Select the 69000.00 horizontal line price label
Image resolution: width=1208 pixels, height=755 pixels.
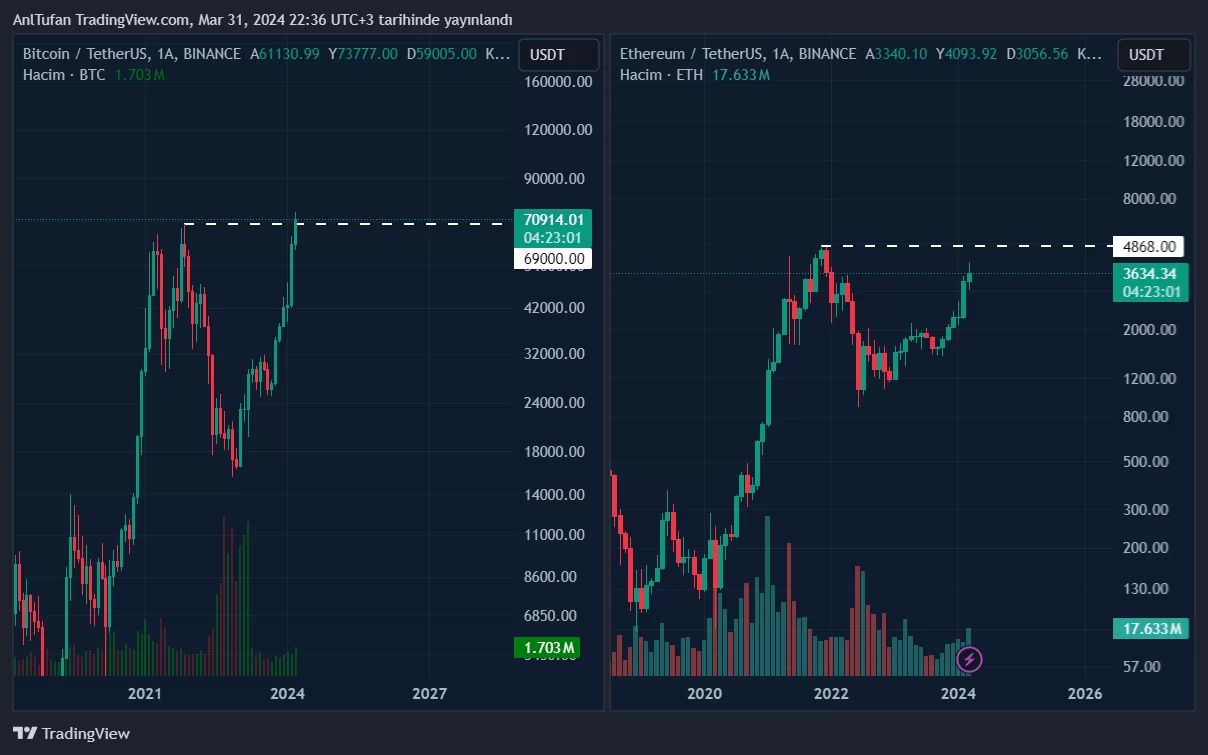click(553, 259)
